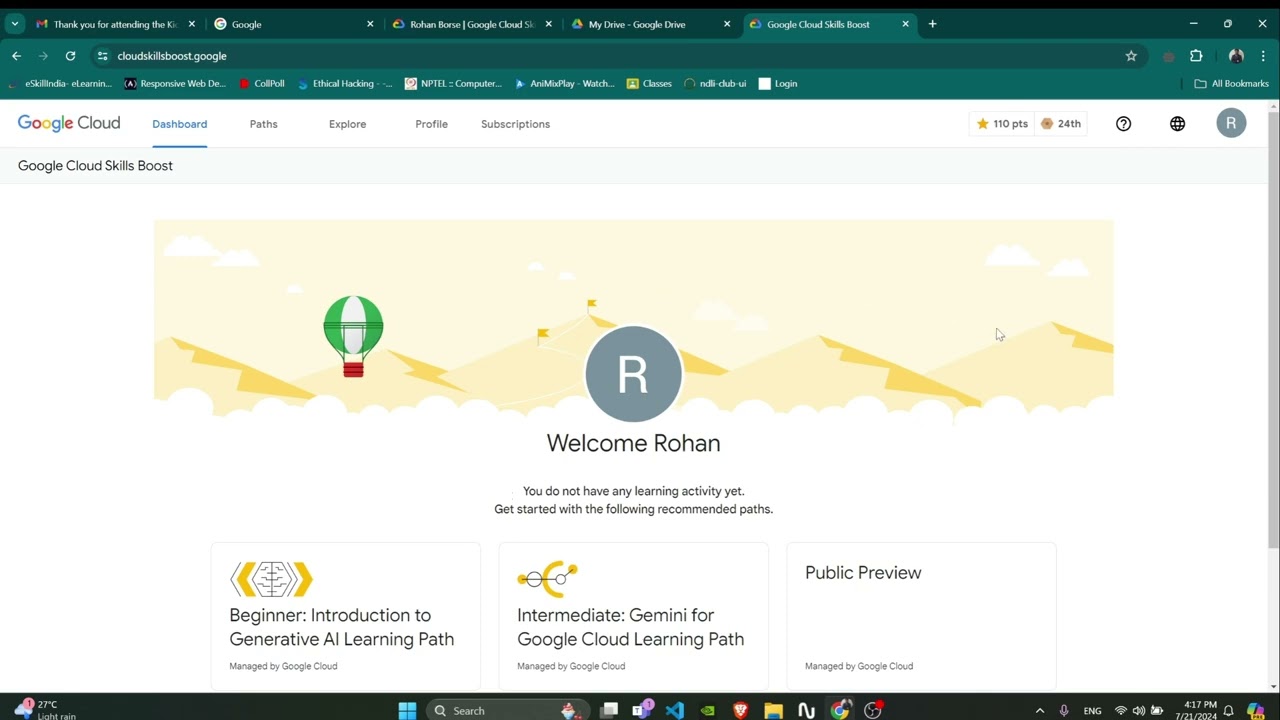
Task: Open the Chrome three-dot menu
Action: [x=1264, y=56]
